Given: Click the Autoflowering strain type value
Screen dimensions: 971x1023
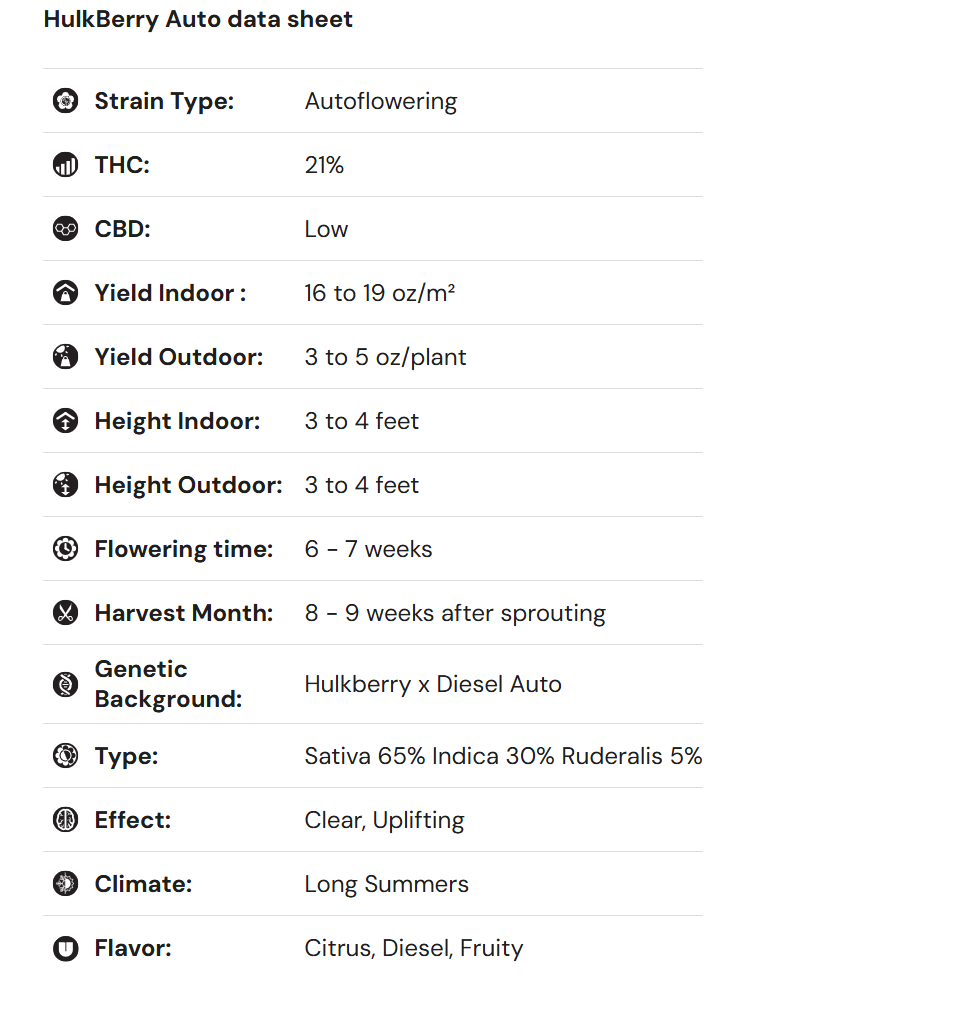Looking at the screenshot, I should 380,101.
